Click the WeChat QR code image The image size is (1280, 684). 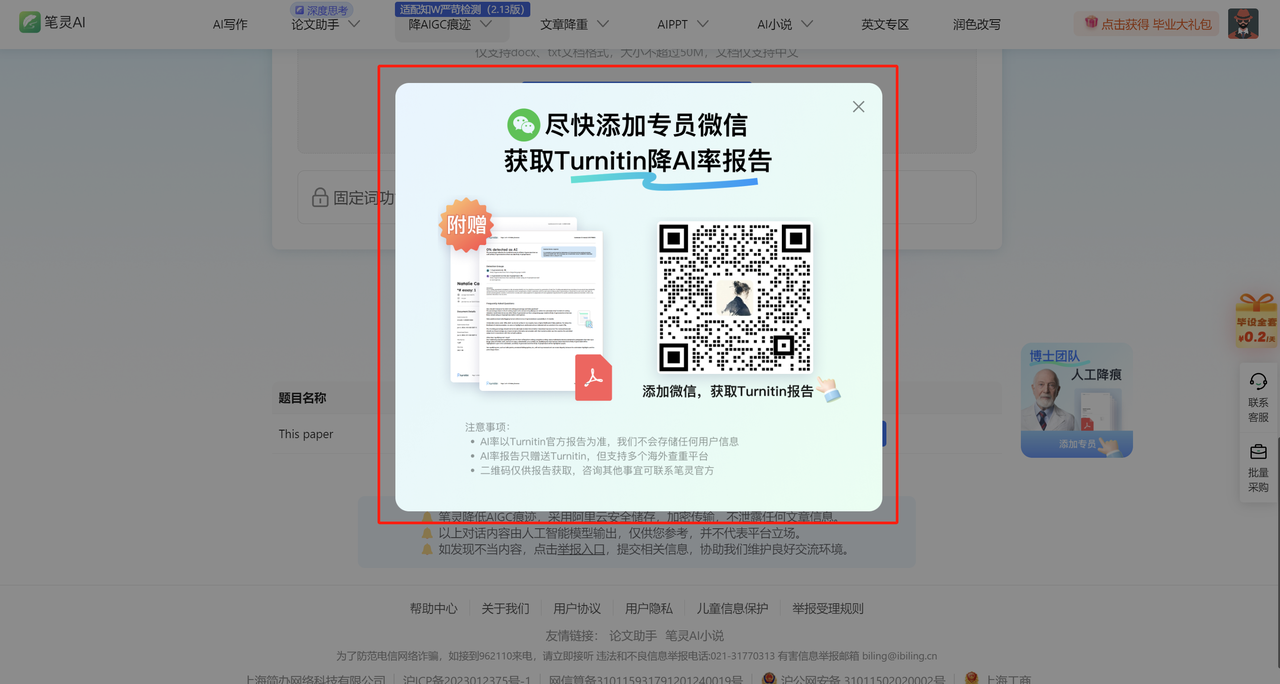tap(735, 298)
